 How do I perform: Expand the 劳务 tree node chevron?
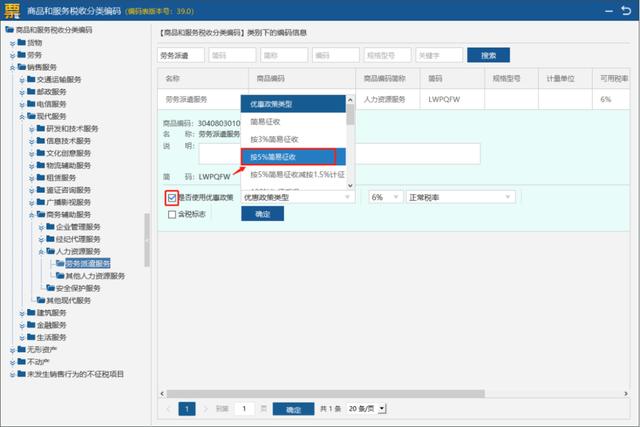[13, 56]
